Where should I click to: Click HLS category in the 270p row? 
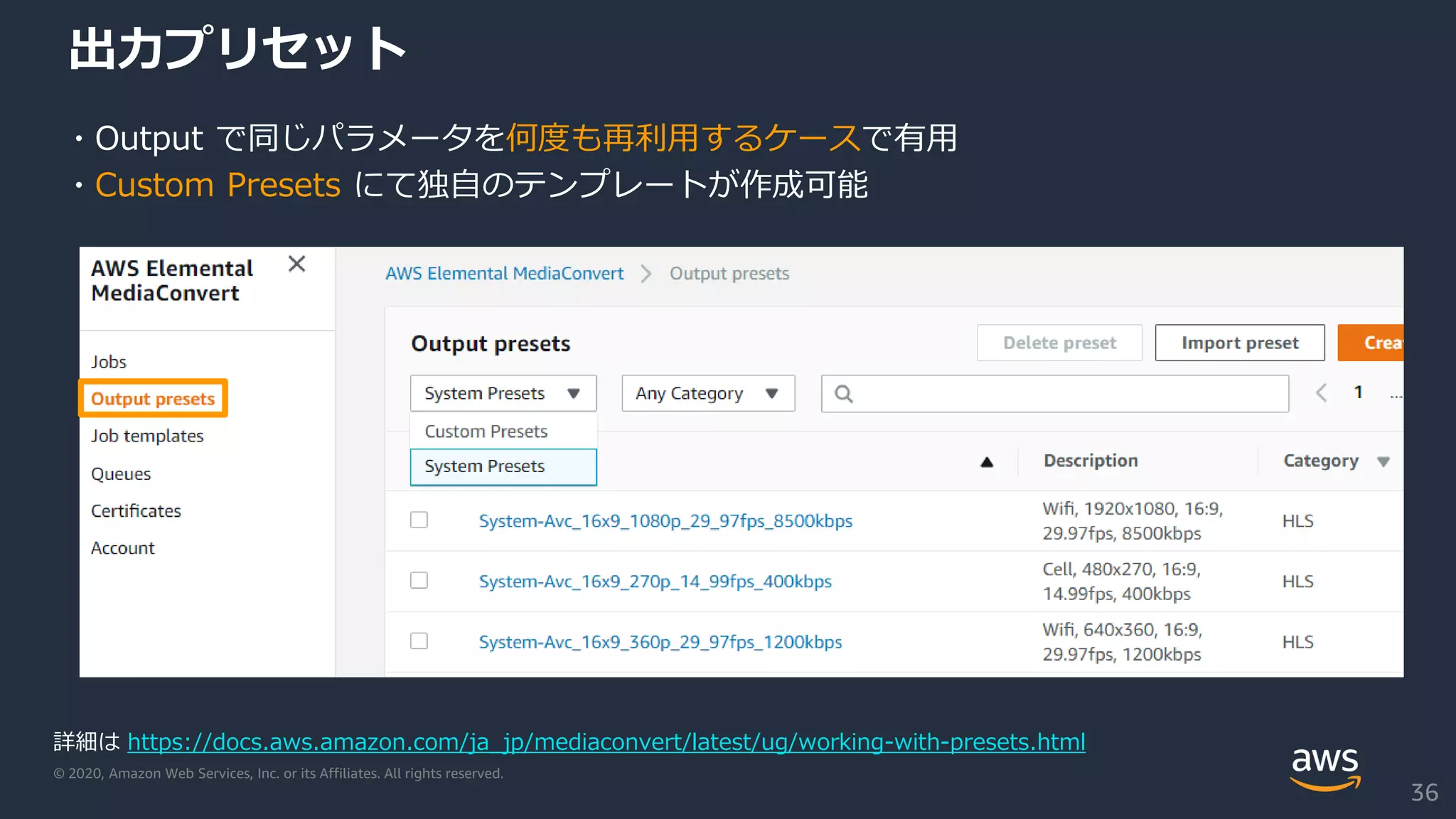[1297, 582]
